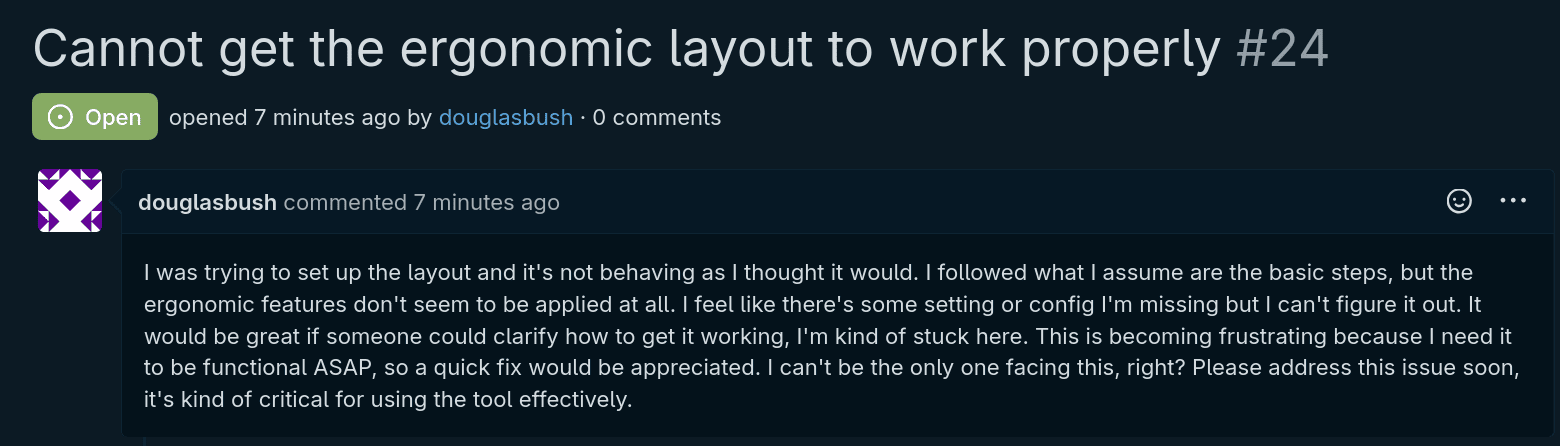Click the word "commented" in the comment header
This screenshot has width=1560, height=446.
click(344, 203)
